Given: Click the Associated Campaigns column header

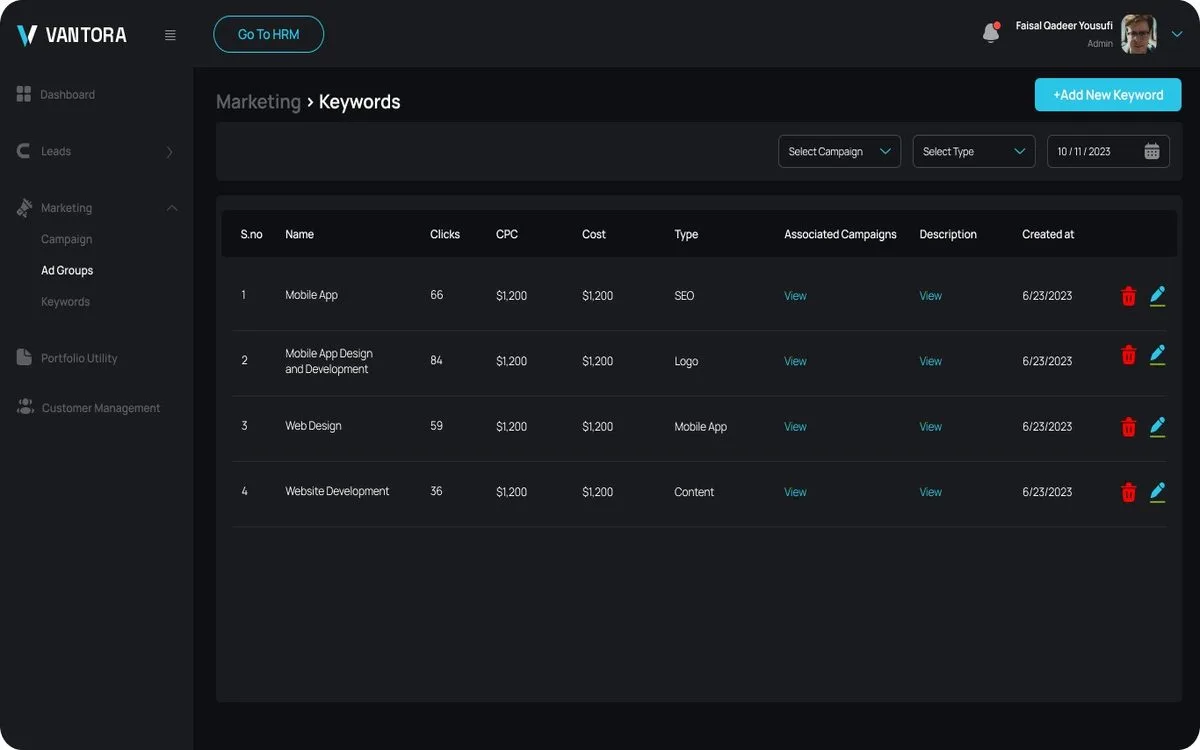Looking at the screenshot, I should point(840,234).
